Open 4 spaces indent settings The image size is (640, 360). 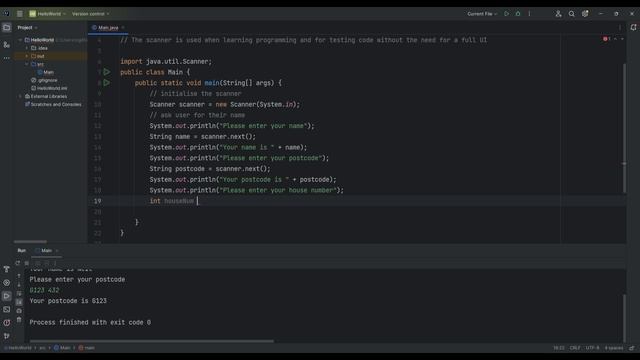[x=614, y=348]
